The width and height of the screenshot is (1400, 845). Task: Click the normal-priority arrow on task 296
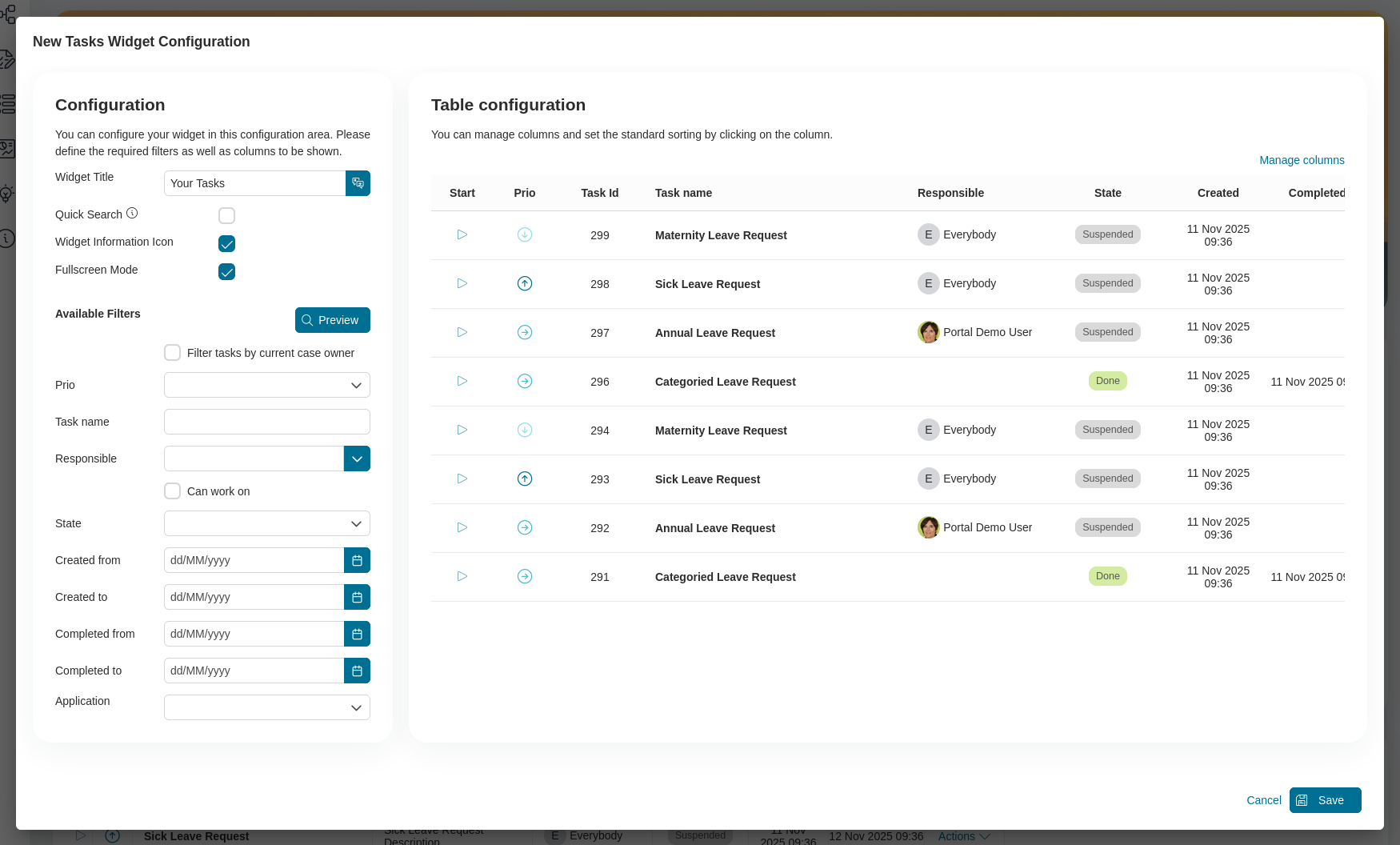click(x=525, y=381)
